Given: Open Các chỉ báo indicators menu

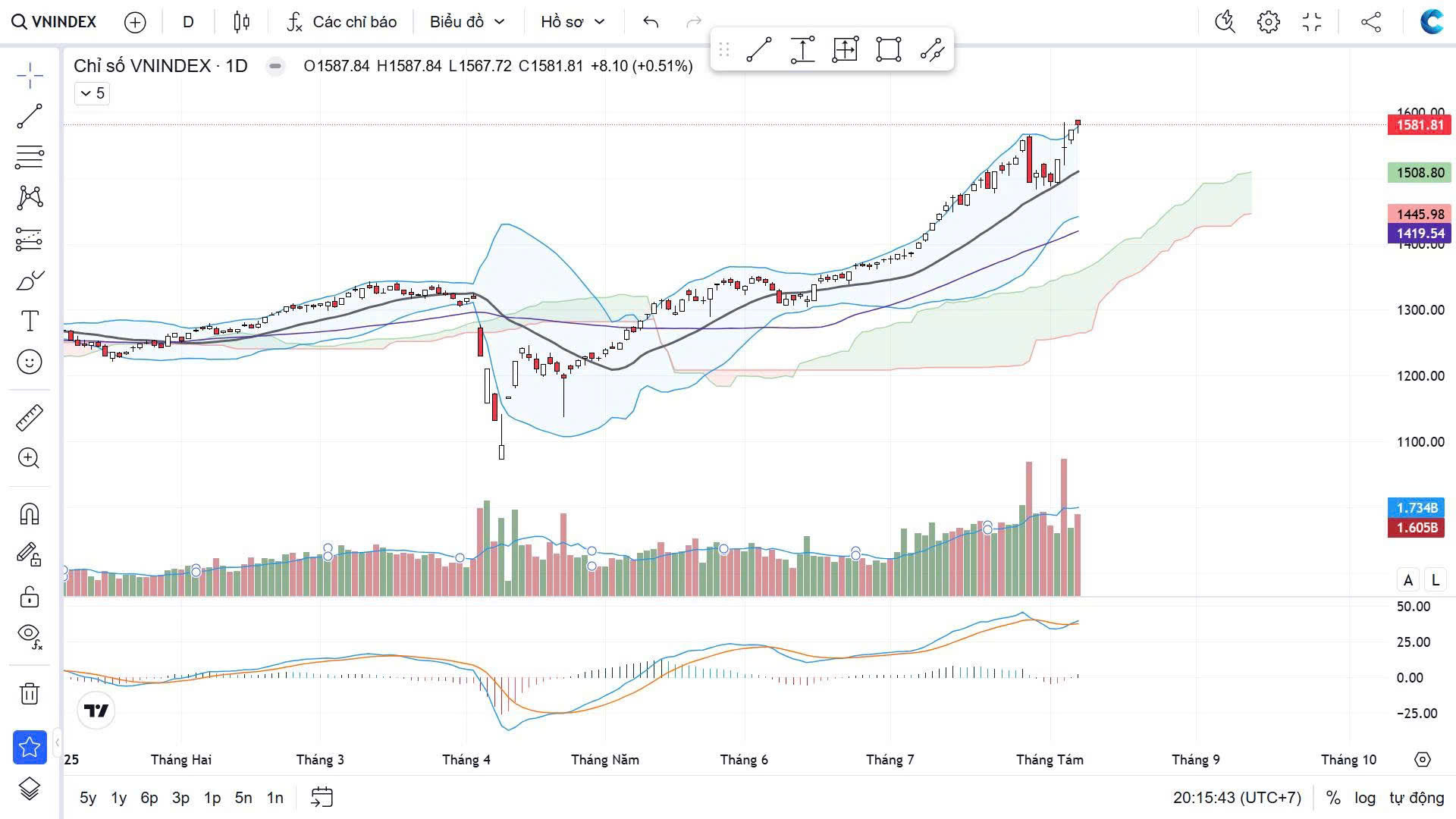Looking at the screenshot, I should click(342, 22).
